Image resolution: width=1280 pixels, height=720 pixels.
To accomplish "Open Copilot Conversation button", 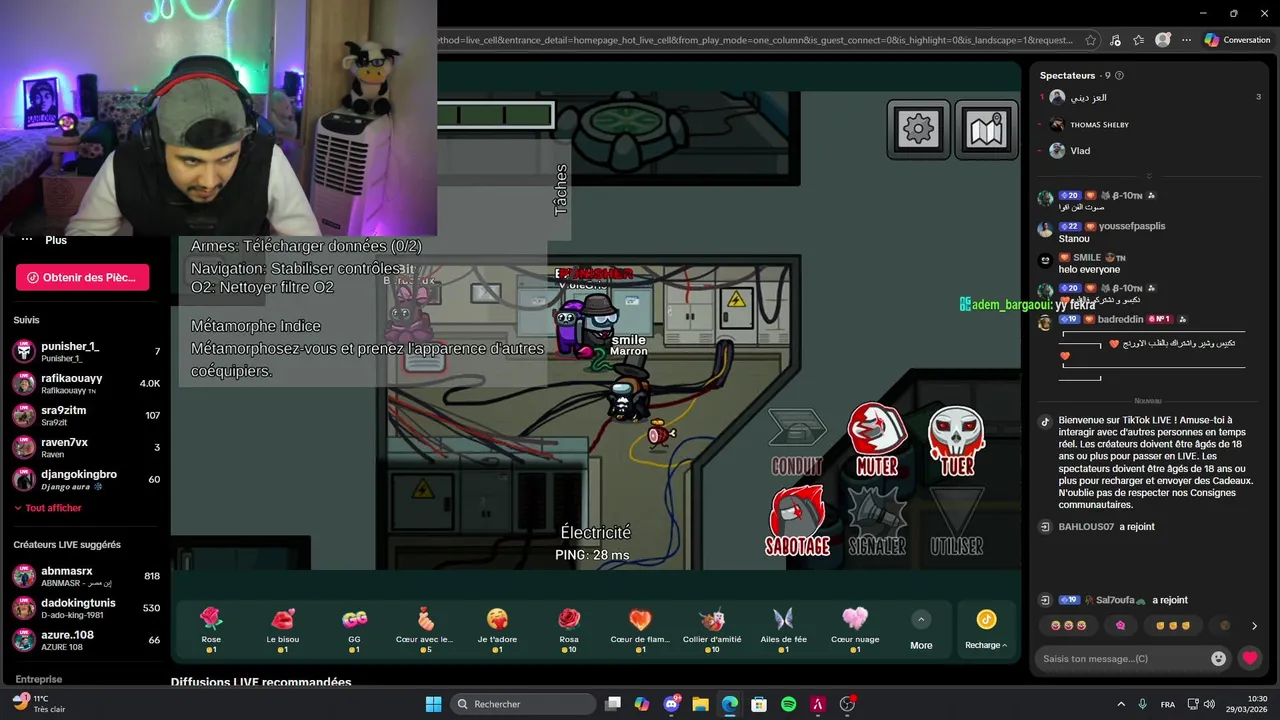I will point(1237,40).
